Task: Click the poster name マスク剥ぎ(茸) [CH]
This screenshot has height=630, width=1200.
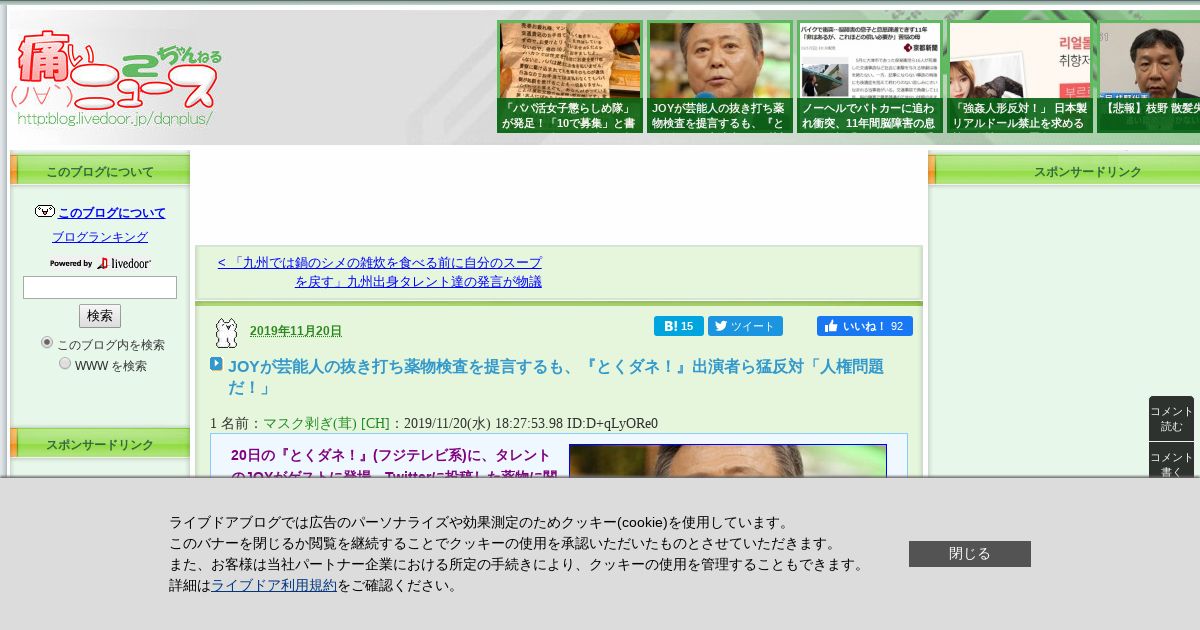Action: tap(326, 423)
